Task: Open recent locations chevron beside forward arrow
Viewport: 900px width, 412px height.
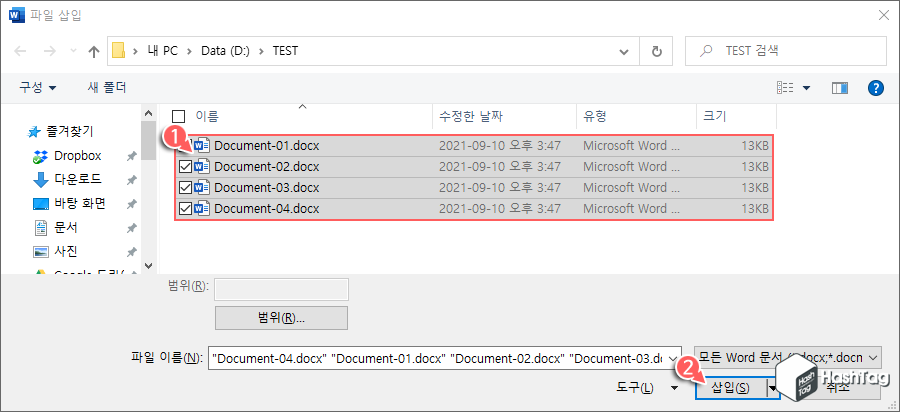Action: 73,51
